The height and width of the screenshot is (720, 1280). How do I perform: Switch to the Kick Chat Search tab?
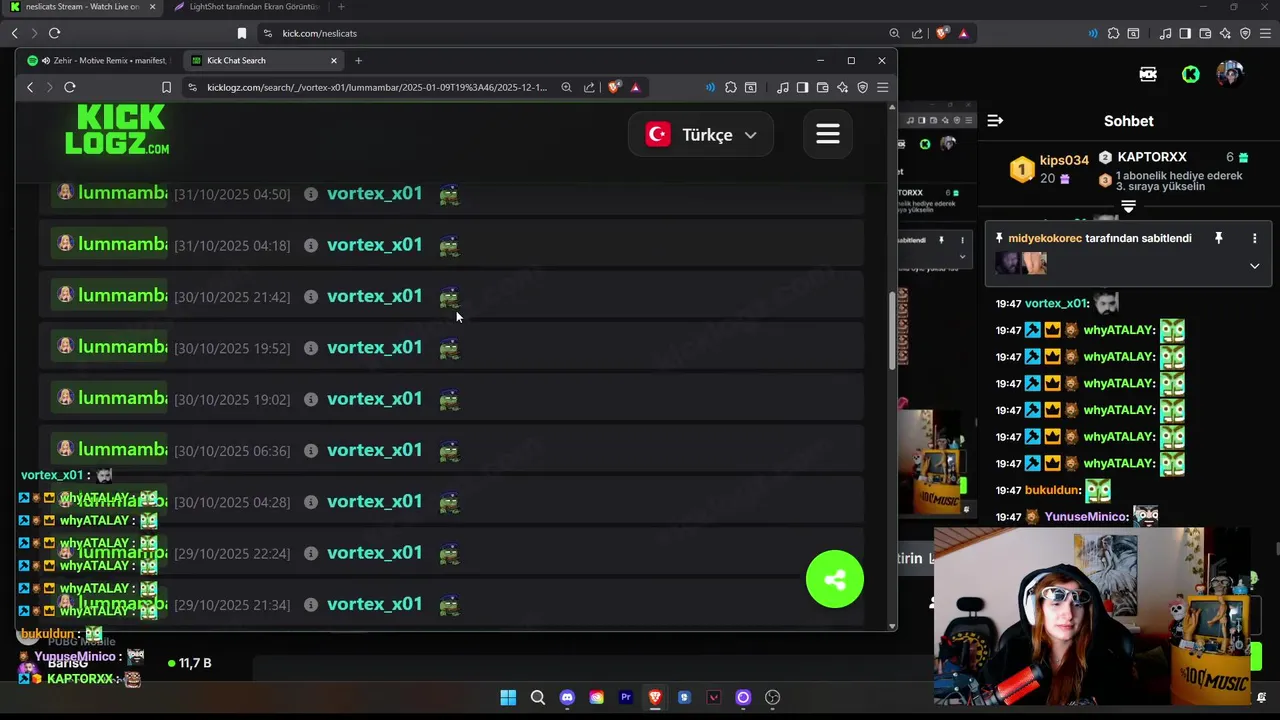[x=265, y=60]
